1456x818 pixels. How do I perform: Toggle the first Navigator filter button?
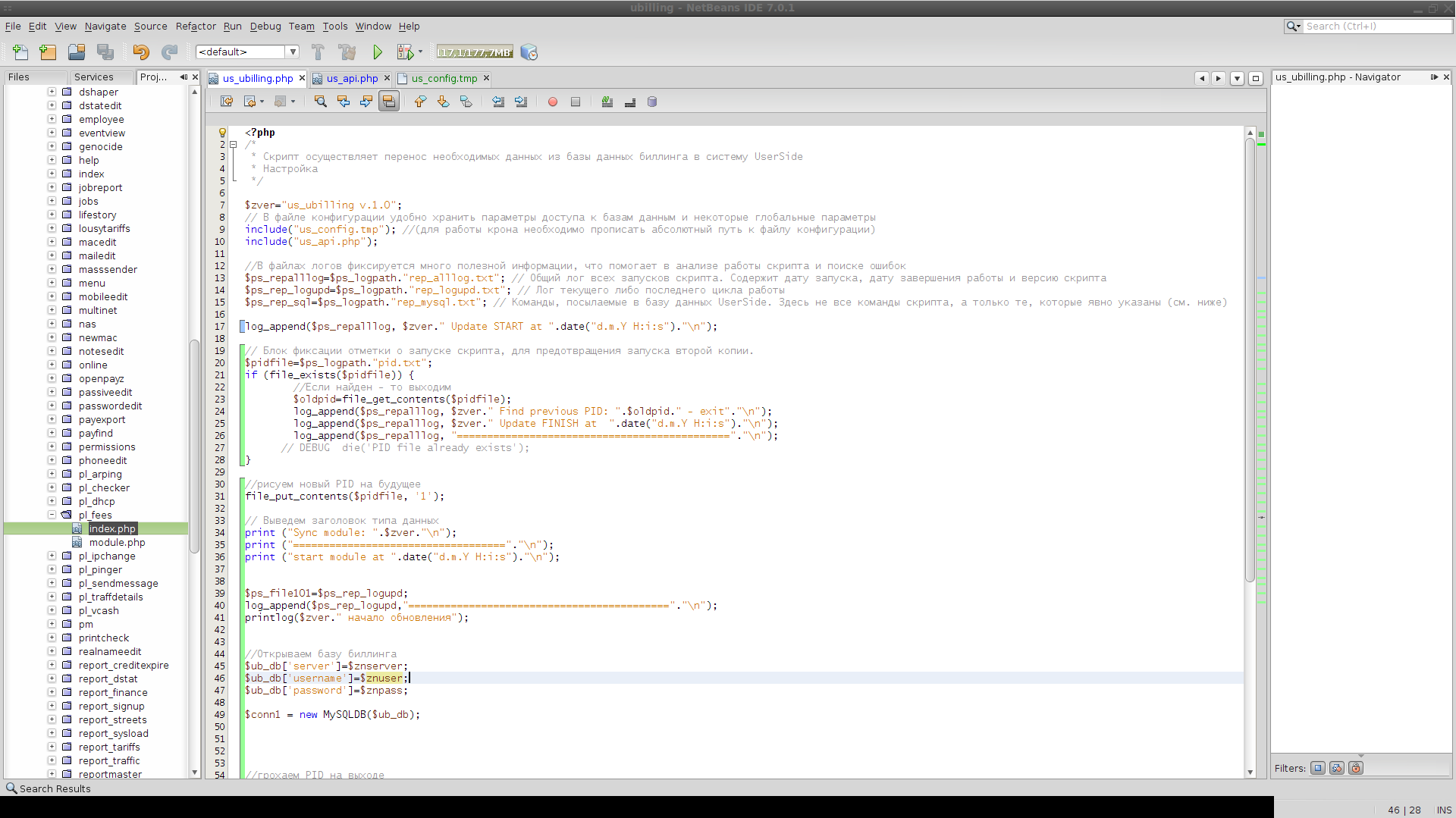tap(1318, 768)
